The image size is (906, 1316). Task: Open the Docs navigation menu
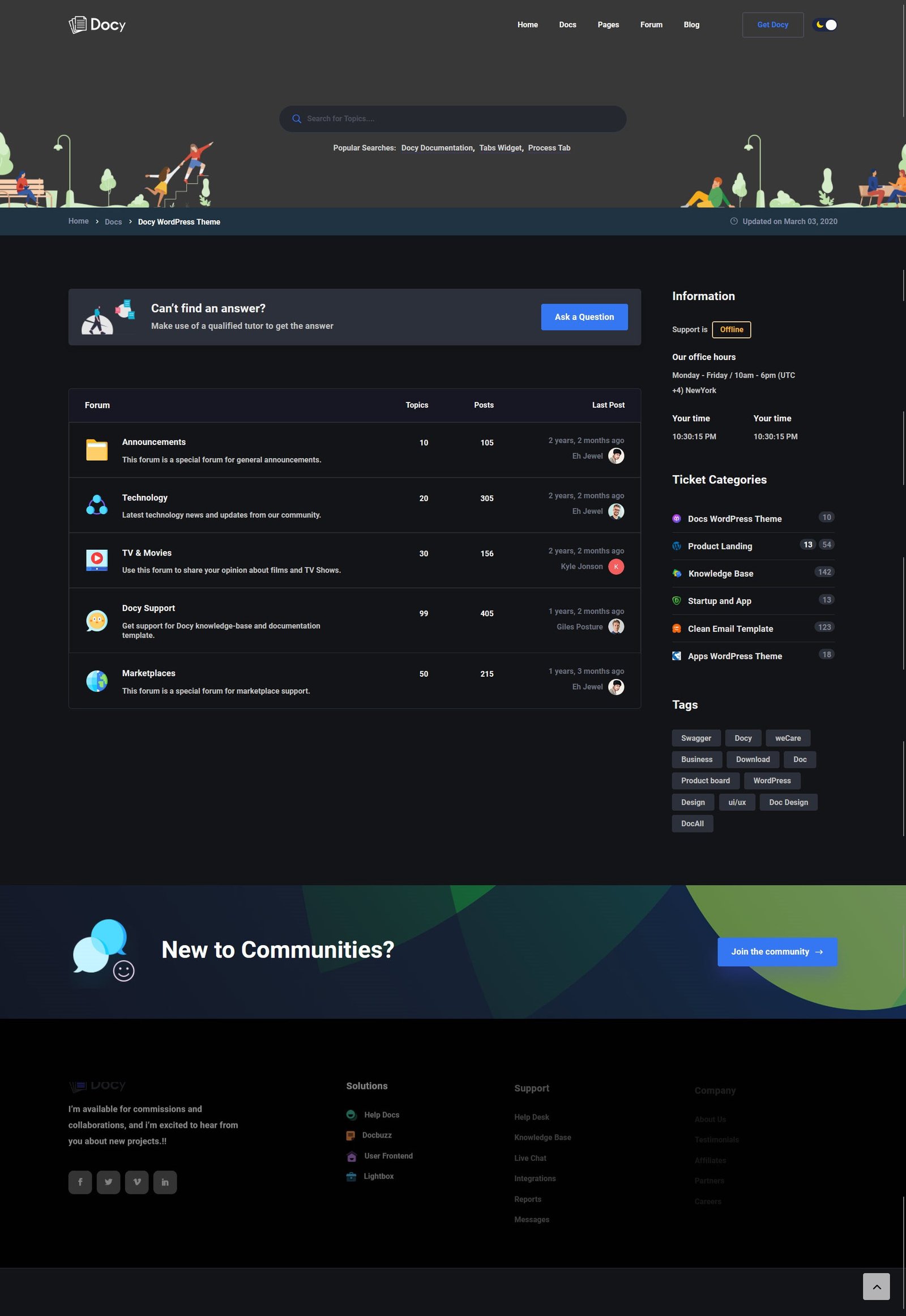pyautogui.click(x=567, y=25)
